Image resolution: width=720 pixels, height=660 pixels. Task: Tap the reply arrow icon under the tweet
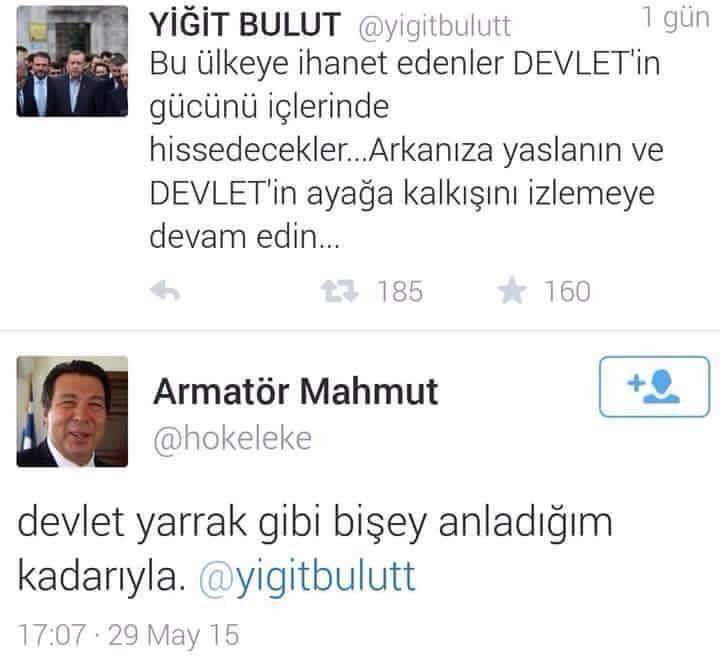point(165,291)
